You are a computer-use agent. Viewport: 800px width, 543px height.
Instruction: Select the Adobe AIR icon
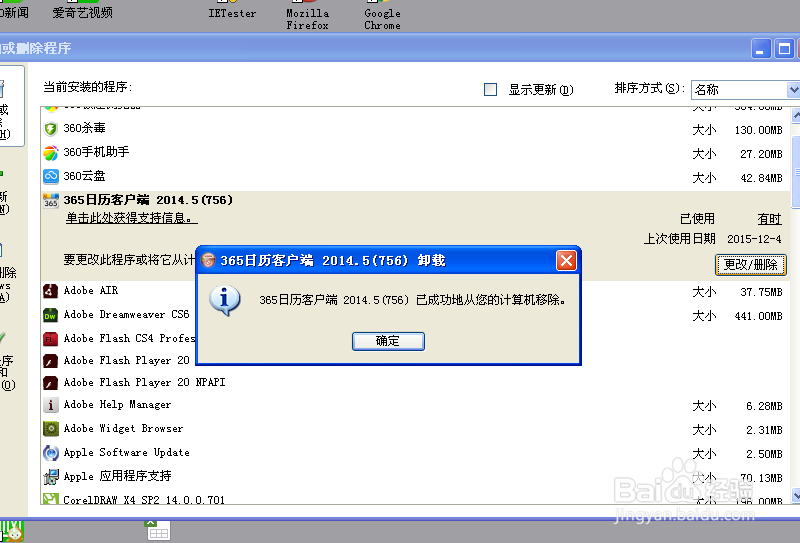(51, 291)
